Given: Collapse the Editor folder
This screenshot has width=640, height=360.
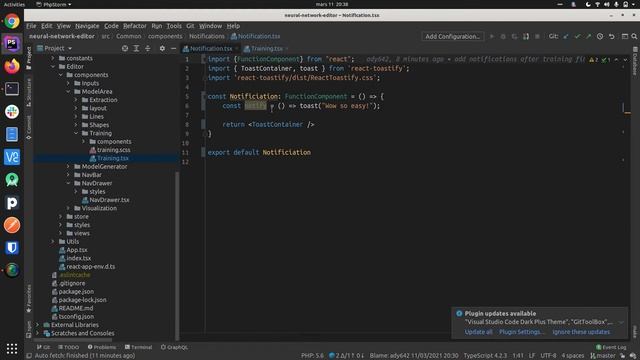Looking at the screenshot, I should [x=53, y=67].
